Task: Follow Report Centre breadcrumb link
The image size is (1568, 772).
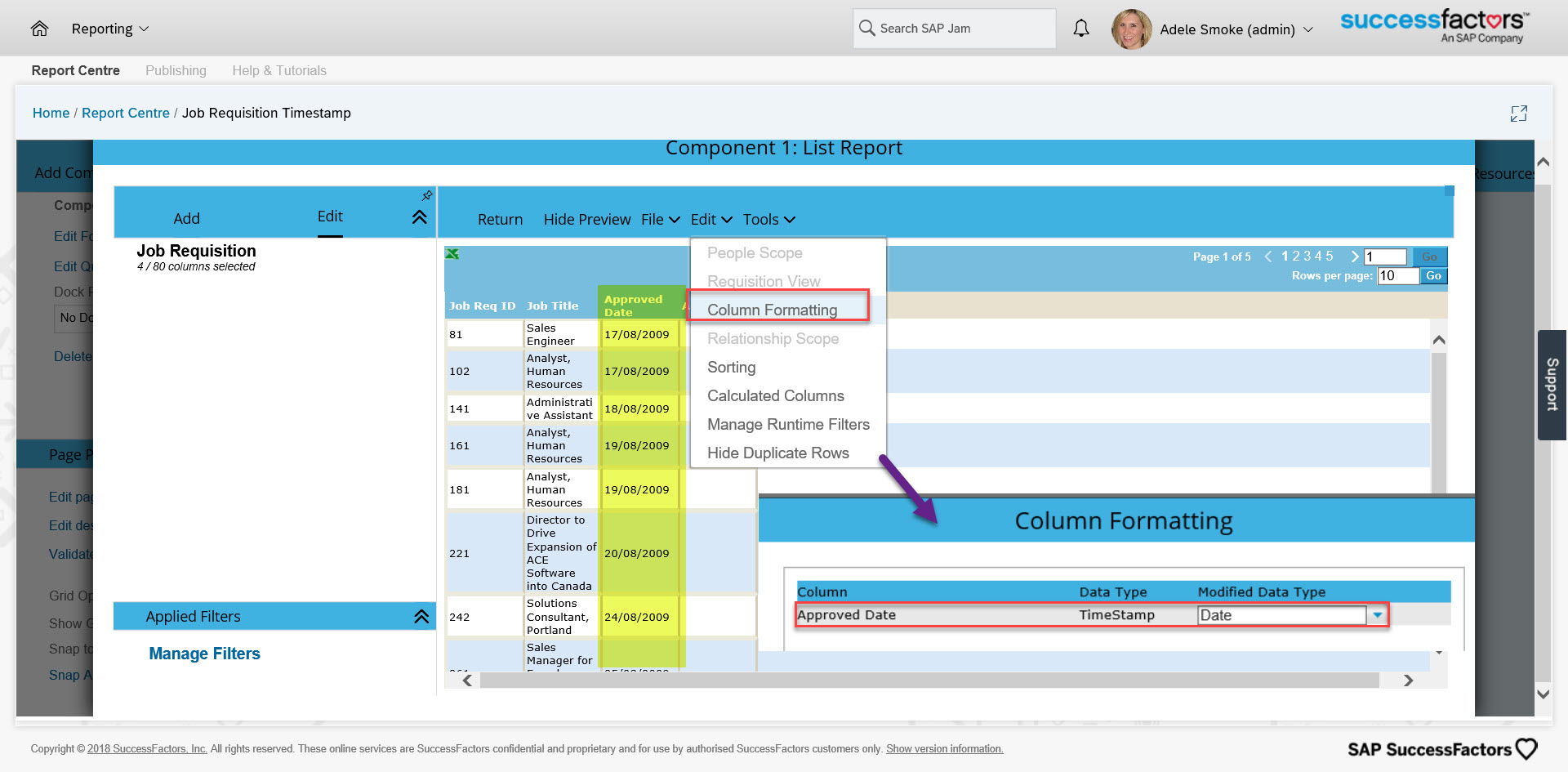Action: pyautogui.click(x=126, y=114)
